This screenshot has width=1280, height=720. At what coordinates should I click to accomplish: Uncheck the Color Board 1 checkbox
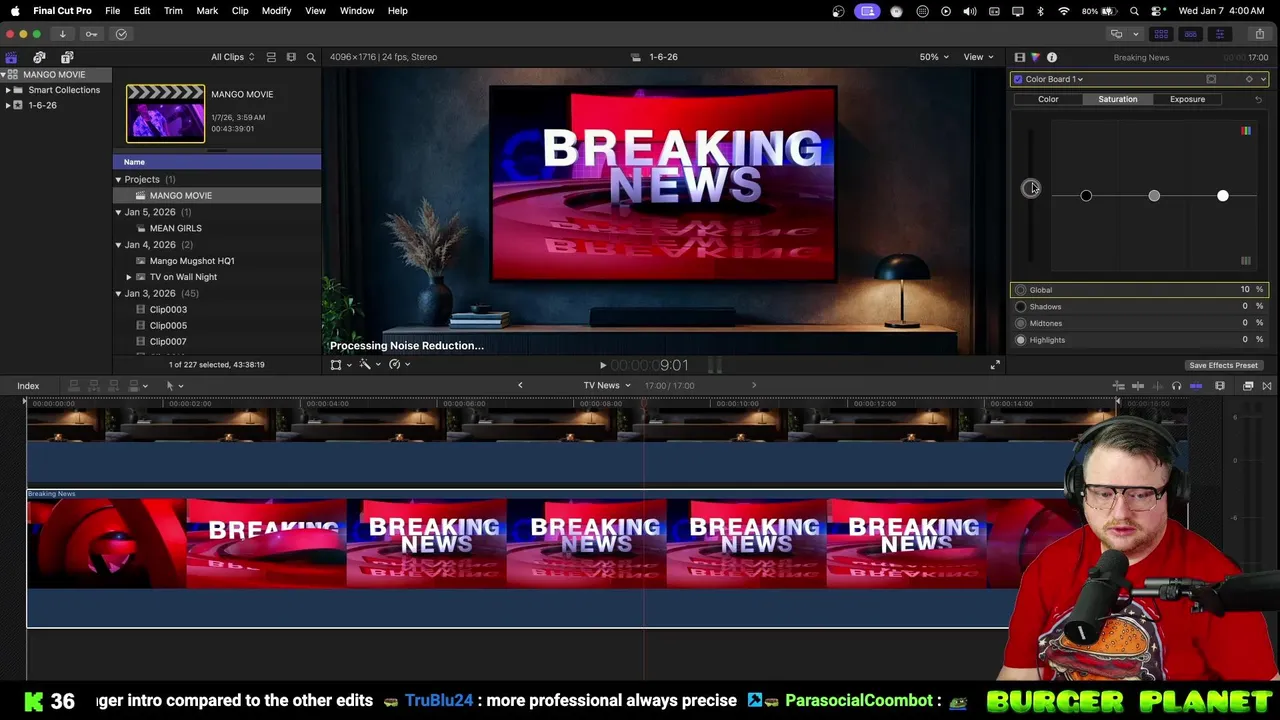coord(1018,79)
